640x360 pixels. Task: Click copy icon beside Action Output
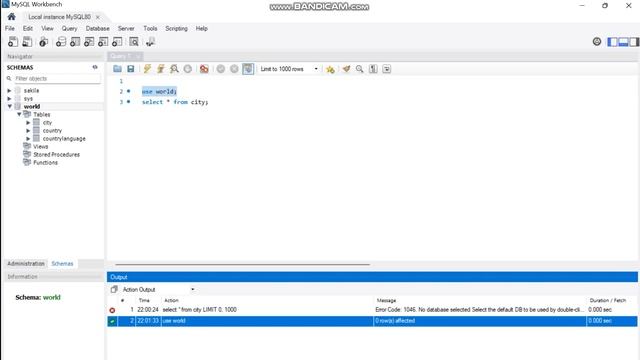(114, 289)
